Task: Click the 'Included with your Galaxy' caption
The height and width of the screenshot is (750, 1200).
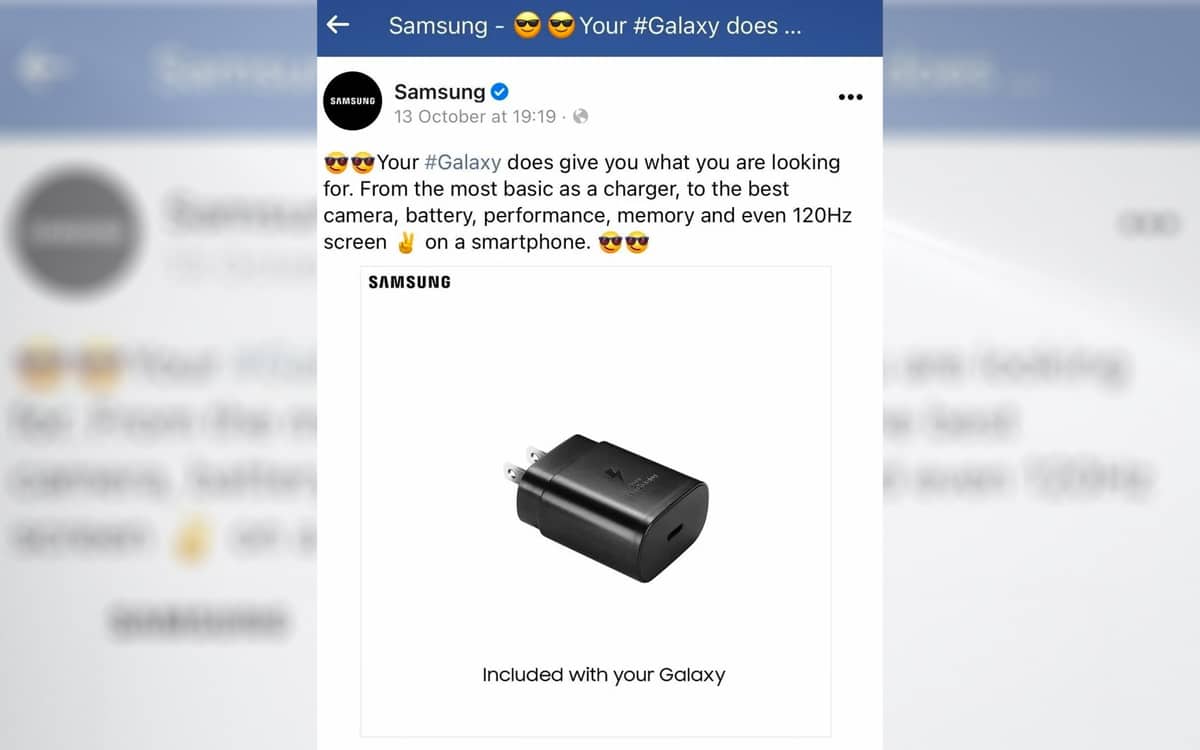Action: 603,675
